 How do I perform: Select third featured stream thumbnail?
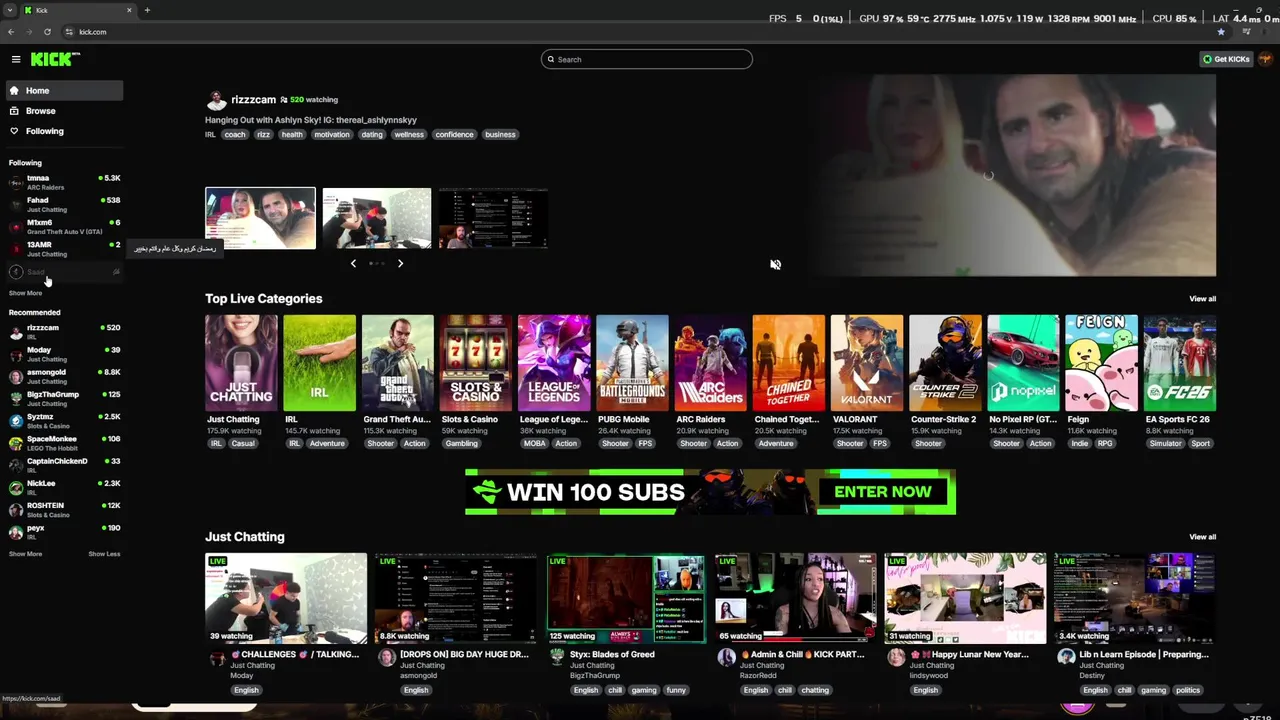coord(493,218)
